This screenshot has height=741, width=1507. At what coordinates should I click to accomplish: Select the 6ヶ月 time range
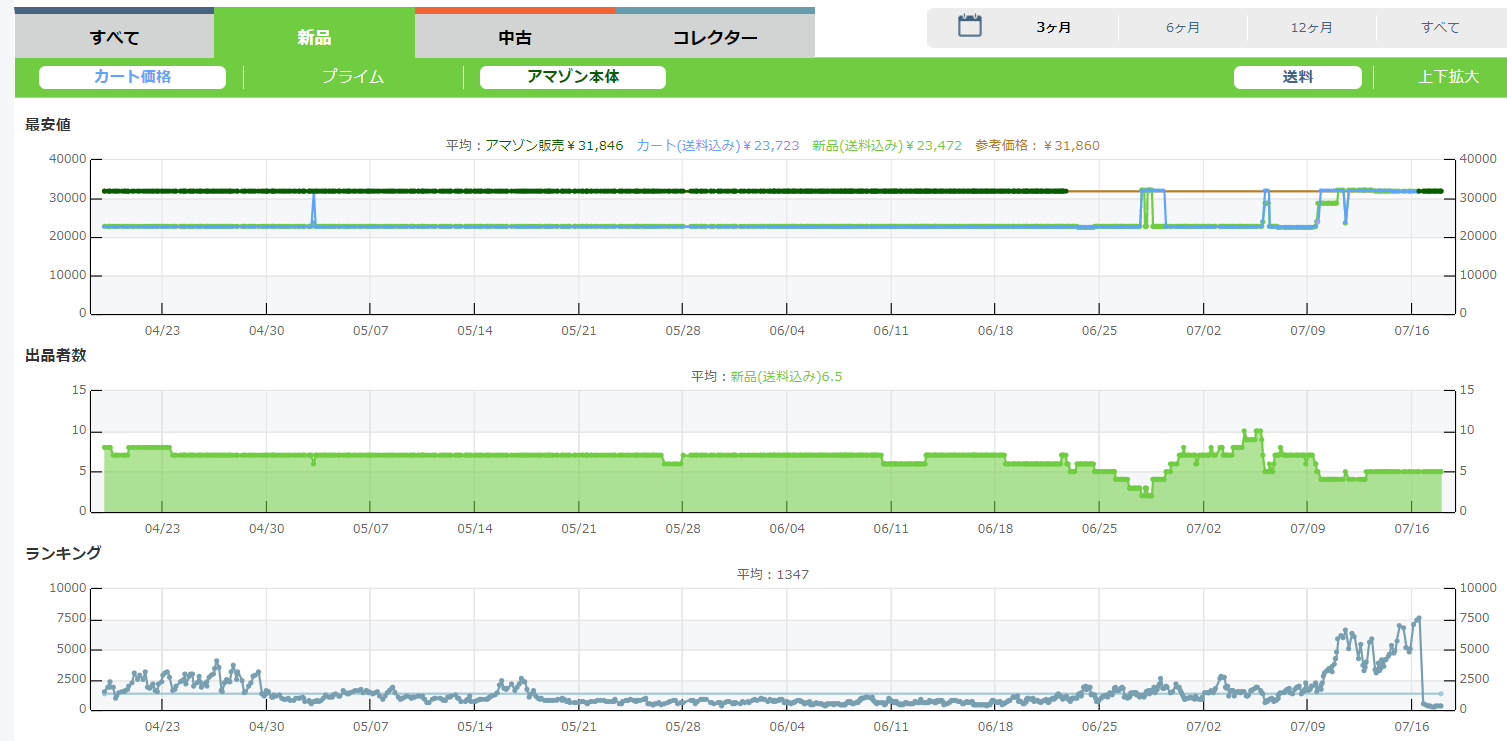pyautogui.click(x=1183, y=28)
